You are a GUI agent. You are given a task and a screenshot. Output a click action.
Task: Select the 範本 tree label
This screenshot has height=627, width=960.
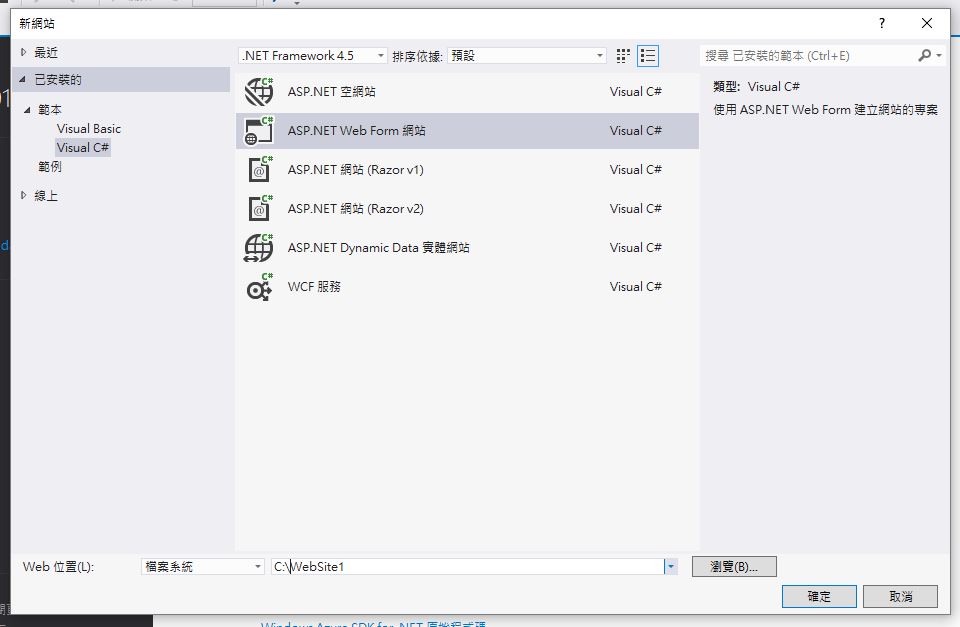[x=50, y=110]
